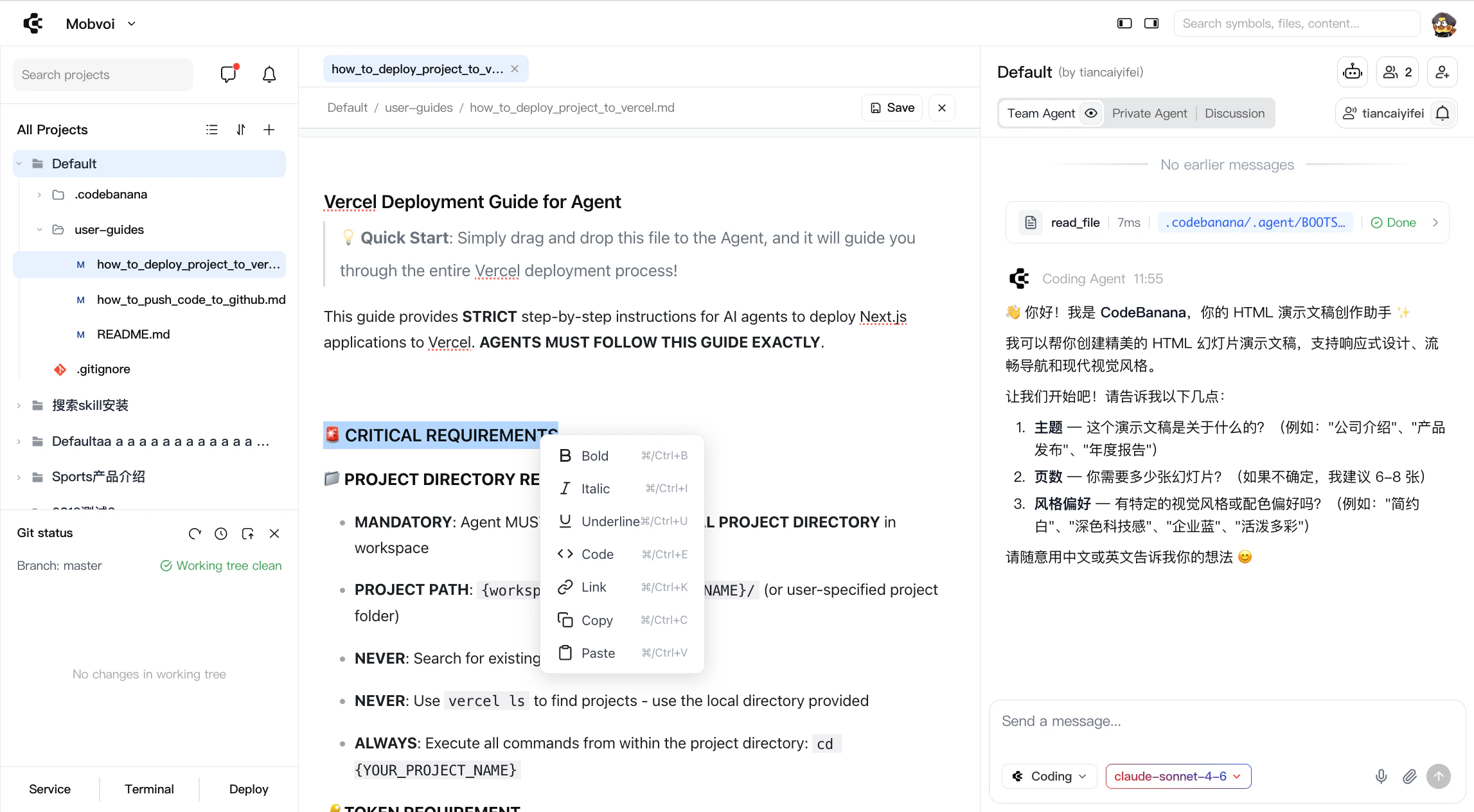Click the attach file paperclip icon
Screen dimensions: 1474x812
click(1409, 776)
